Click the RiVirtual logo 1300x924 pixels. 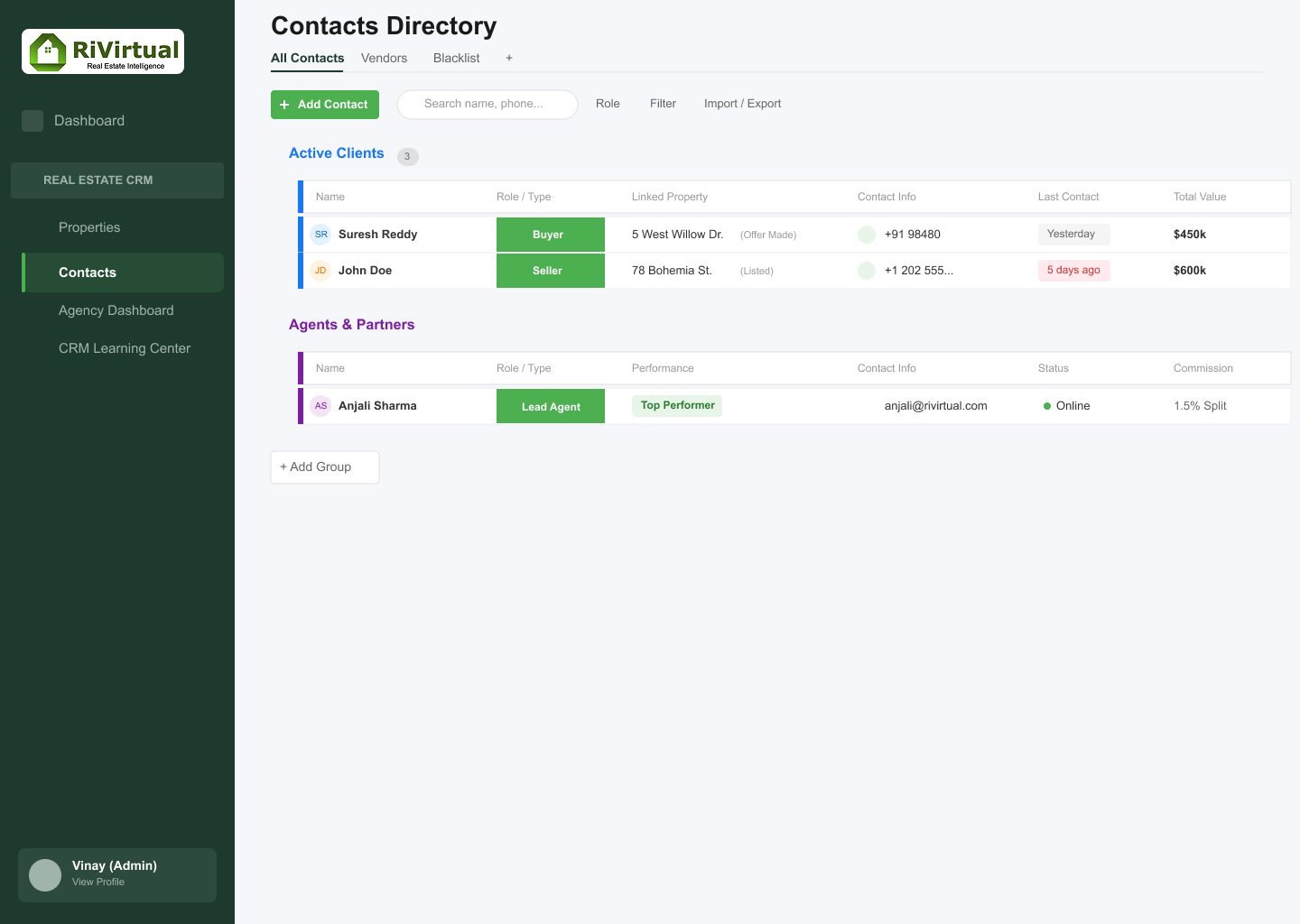point(103,51)
